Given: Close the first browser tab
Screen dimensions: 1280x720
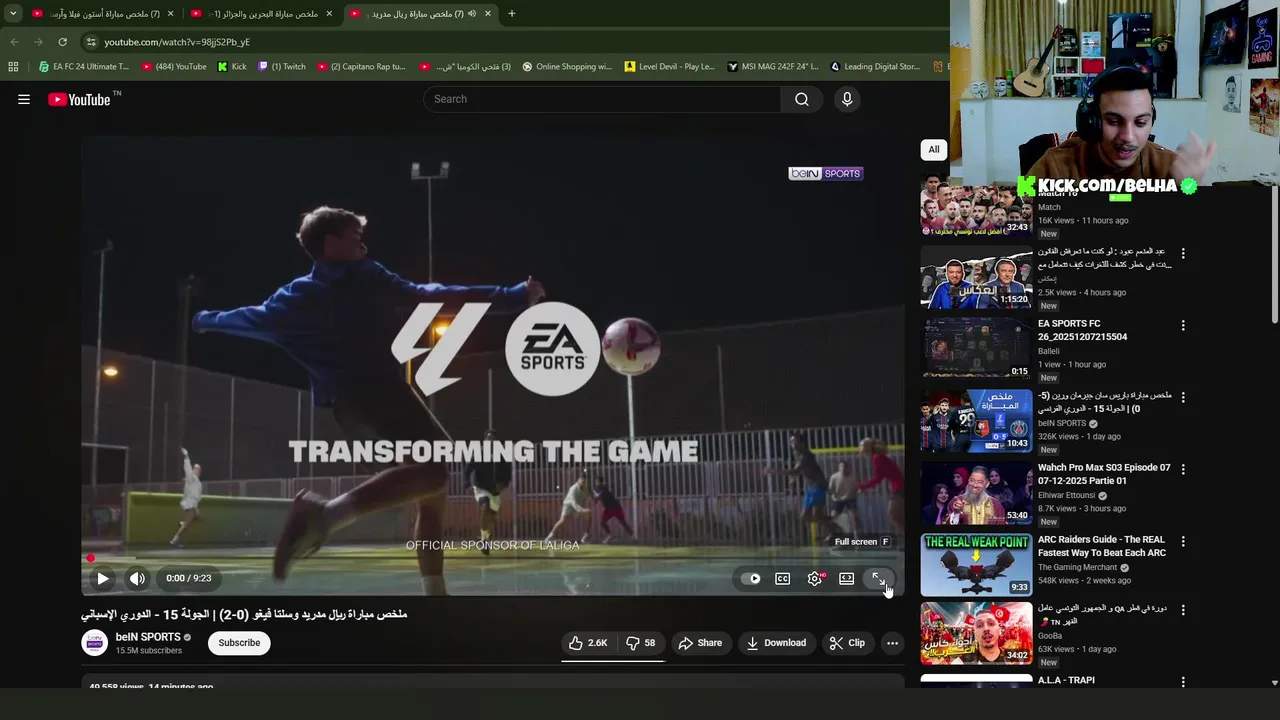Looking at the screenshot, I should [x=170, y=14].
